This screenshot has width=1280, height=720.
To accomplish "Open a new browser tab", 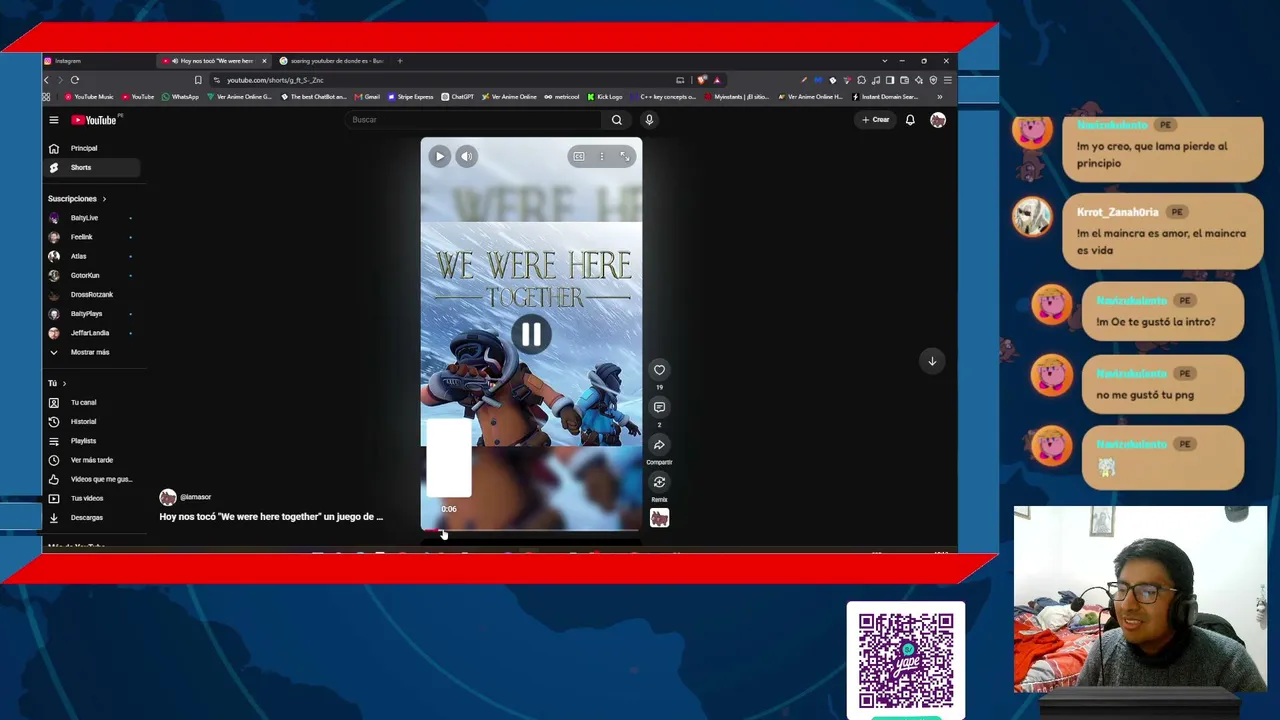I will [400, 61].
